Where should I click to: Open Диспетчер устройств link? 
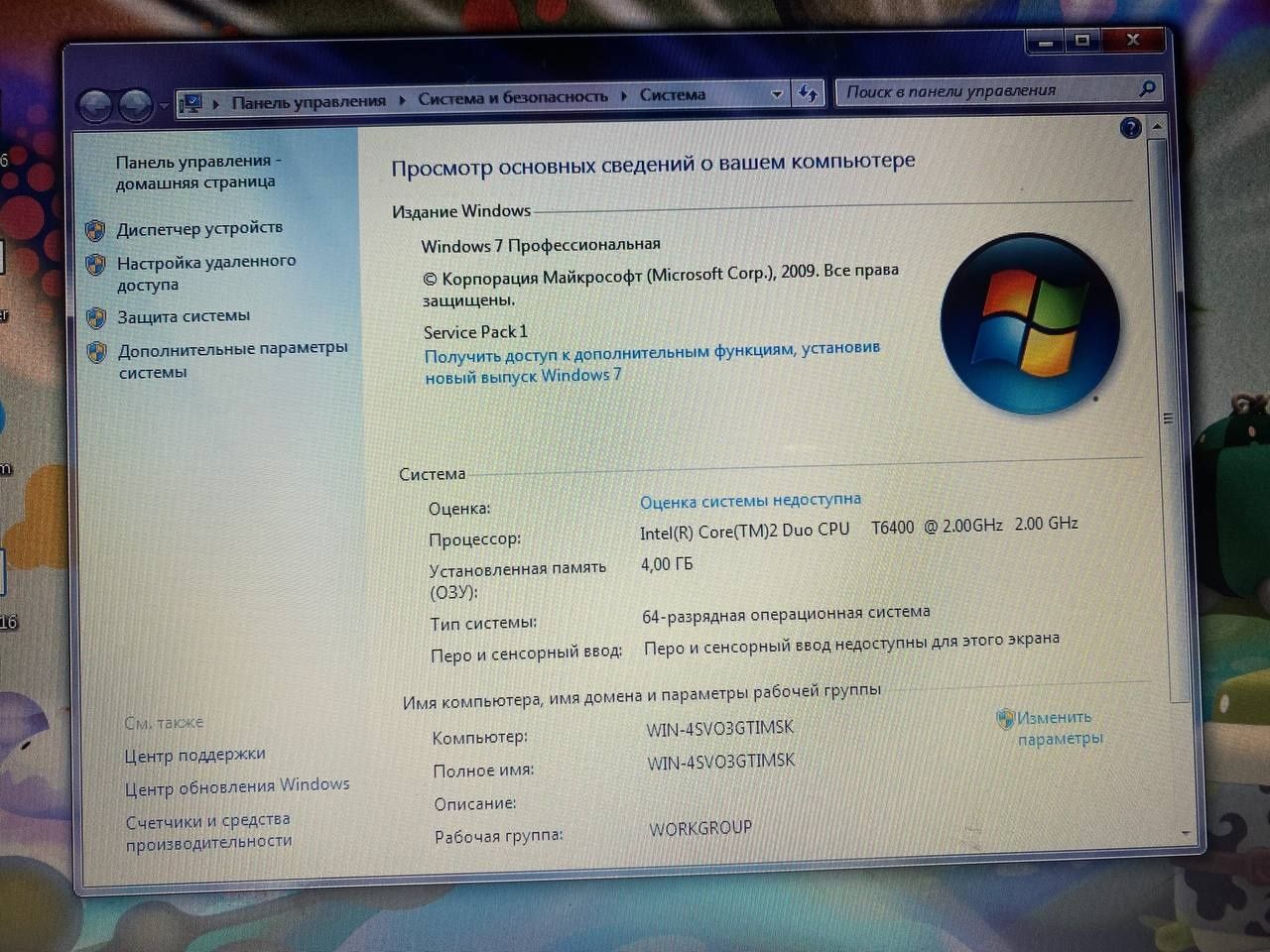199,228
